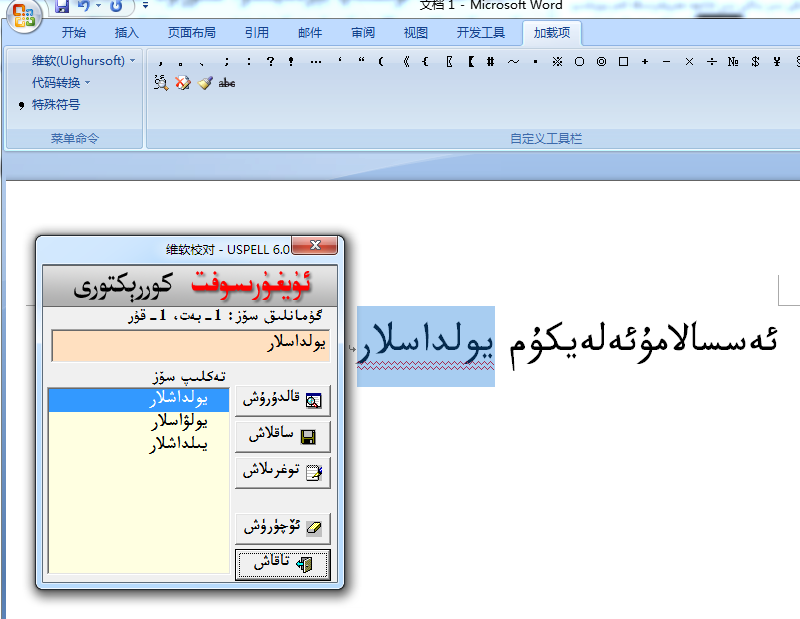Click the magnifier spell-check toolbar icon

[x=161, y=83]
